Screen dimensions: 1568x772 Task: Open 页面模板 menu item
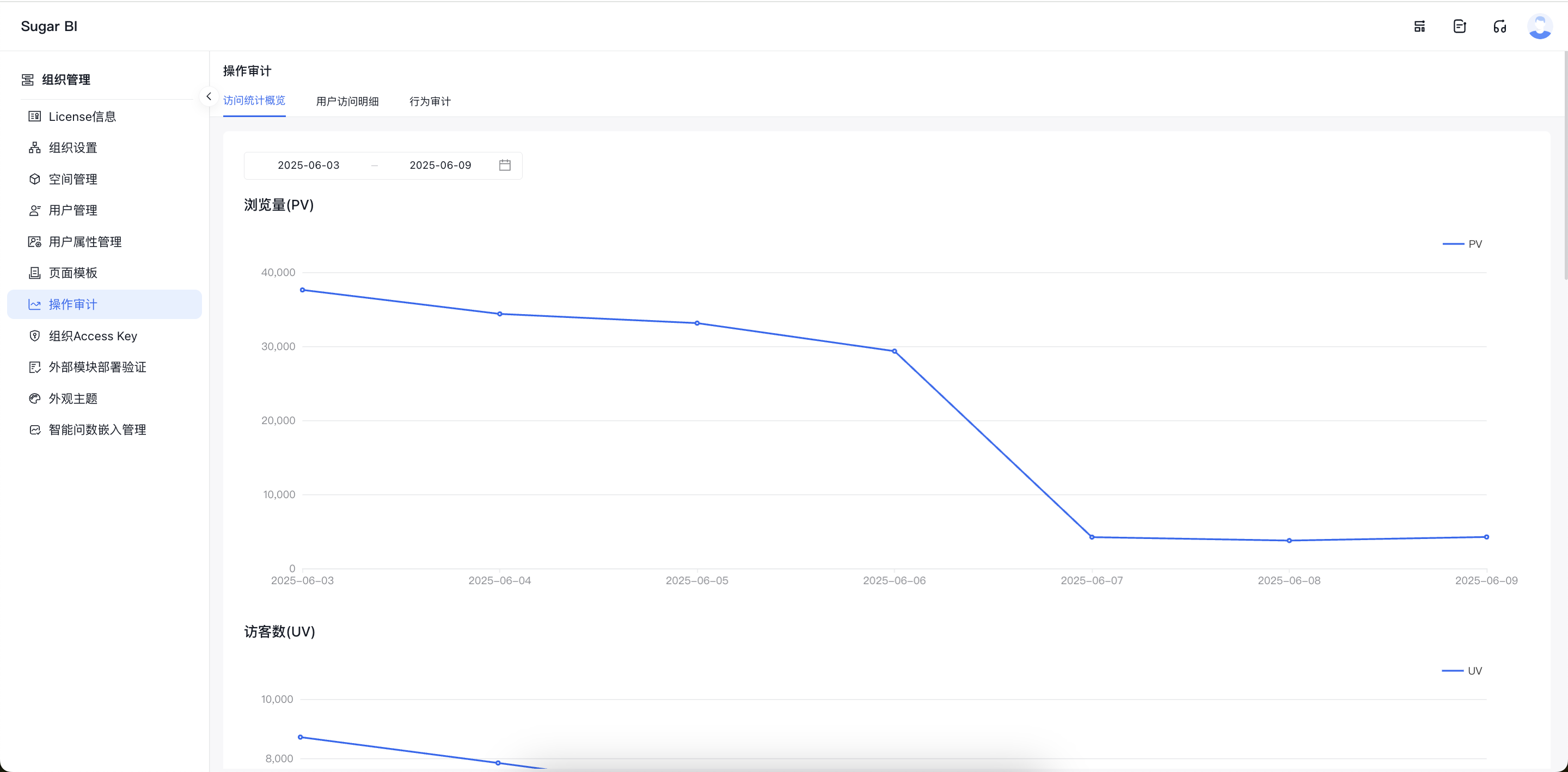click(104, 273)
